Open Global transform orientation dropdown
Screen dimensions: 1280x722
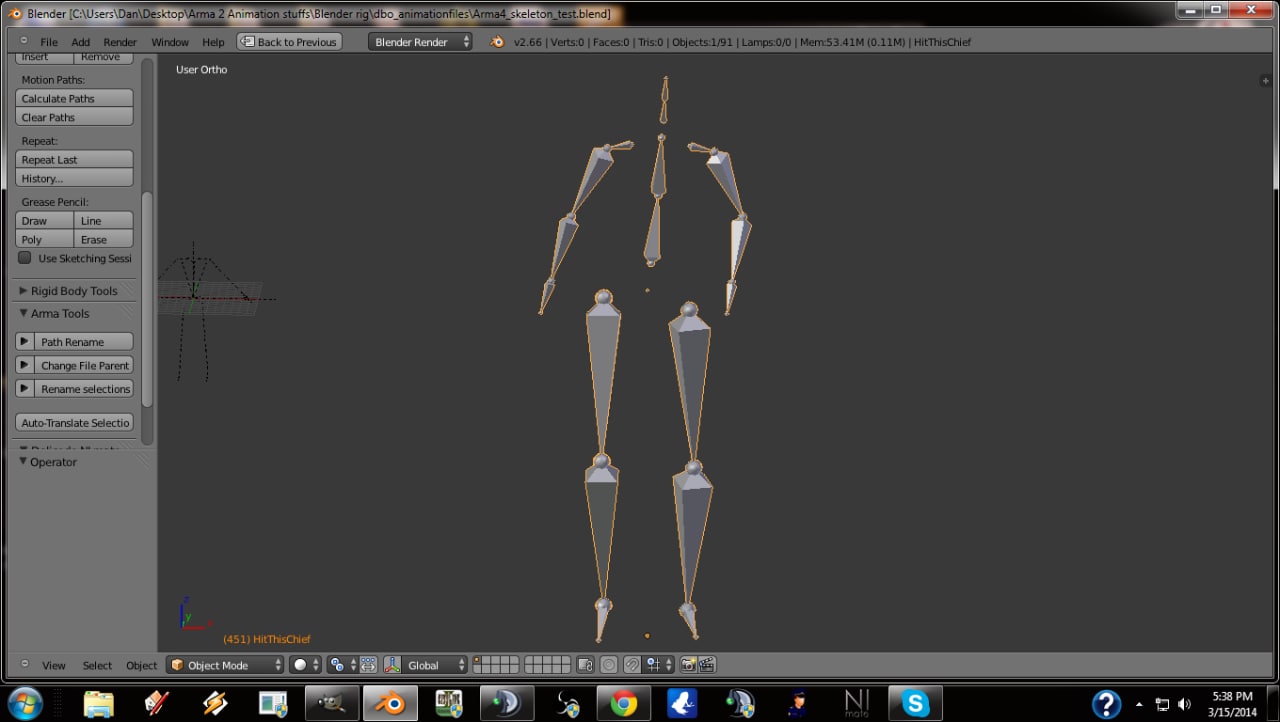pyautogui.click(x=435, y=665)
